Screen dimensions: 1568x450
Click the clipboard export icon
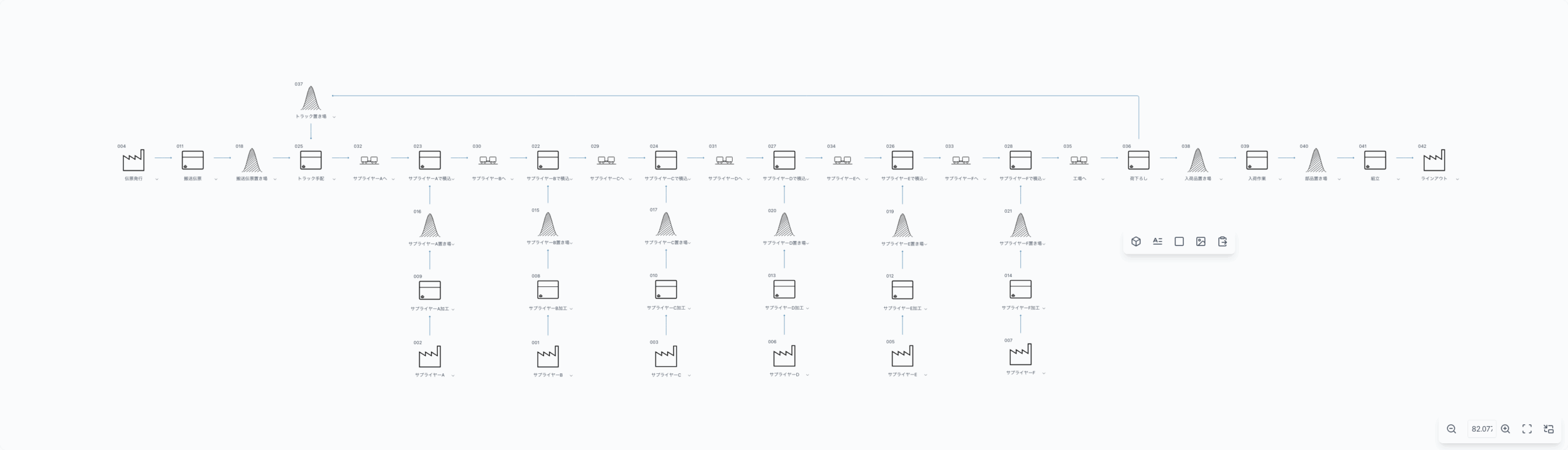1223,242
